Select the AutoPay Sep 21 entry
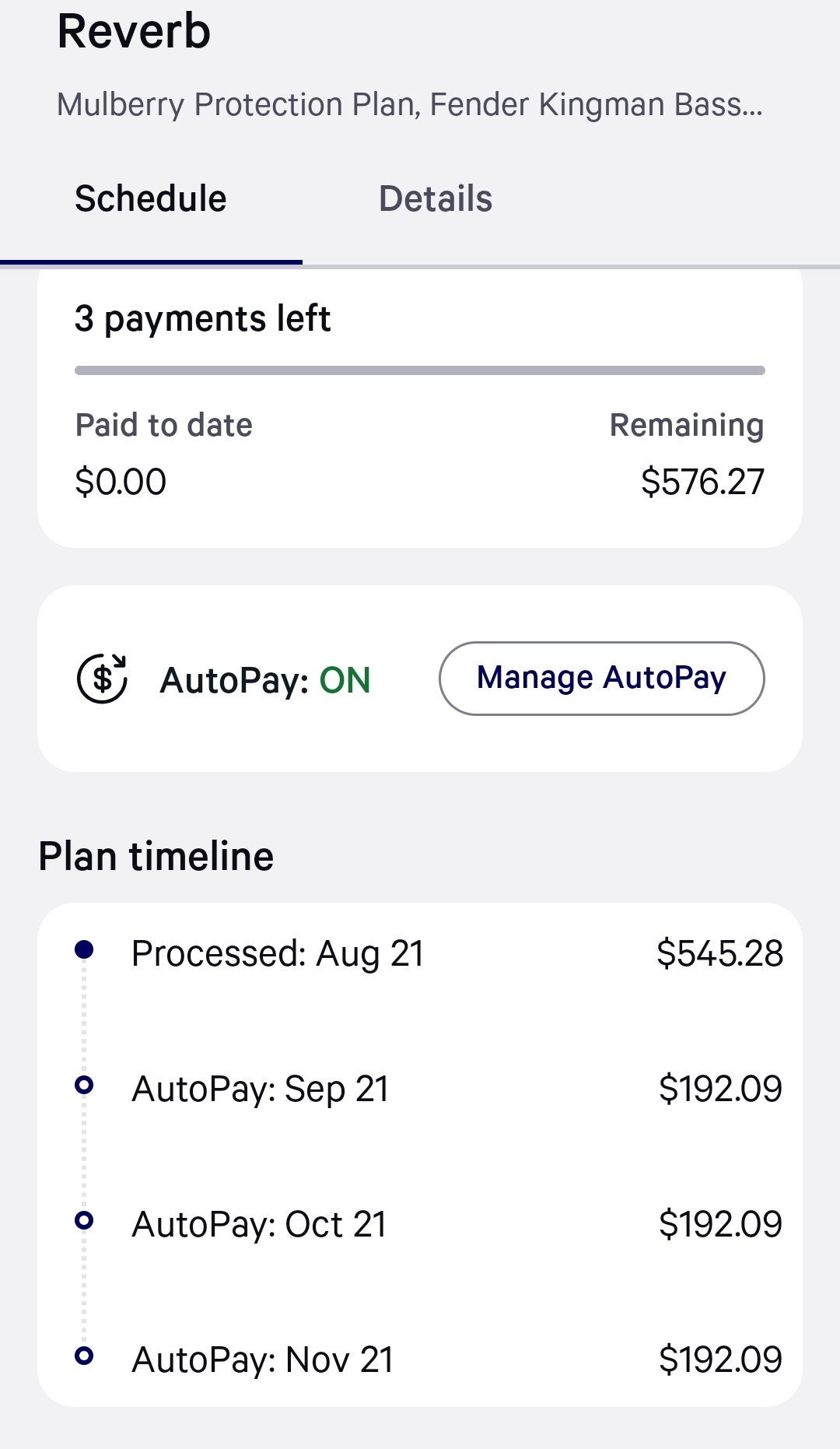This screenshot has height=1449, width=840. click(261, 1089)
